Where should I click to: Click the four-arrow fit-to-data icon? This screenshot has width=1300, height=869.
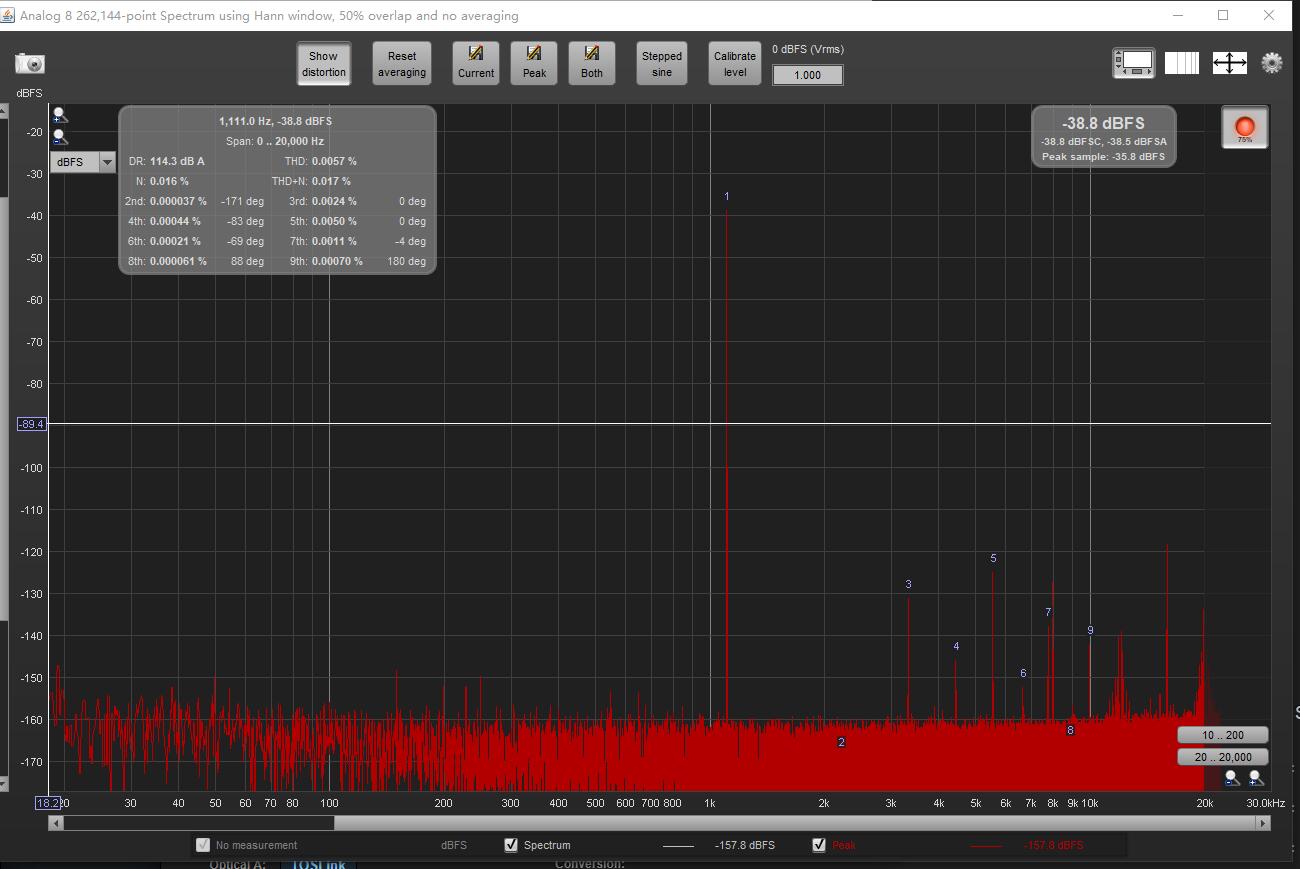pyautogui.click(x=1229, y=63)
